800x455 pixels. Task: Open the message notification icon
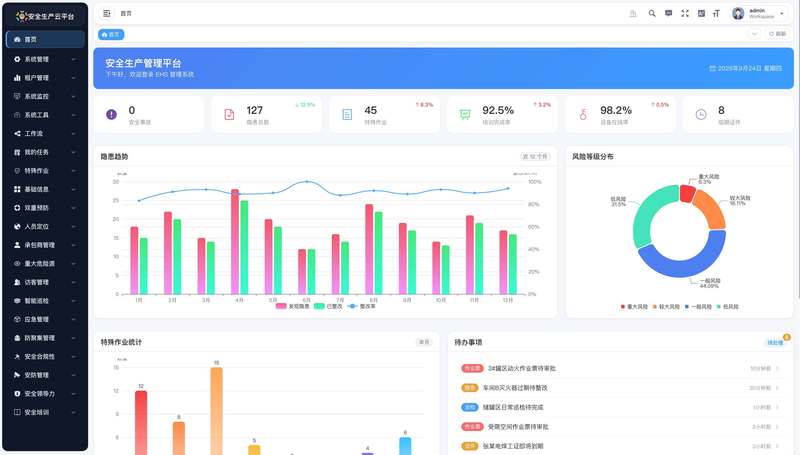[668, 13]
